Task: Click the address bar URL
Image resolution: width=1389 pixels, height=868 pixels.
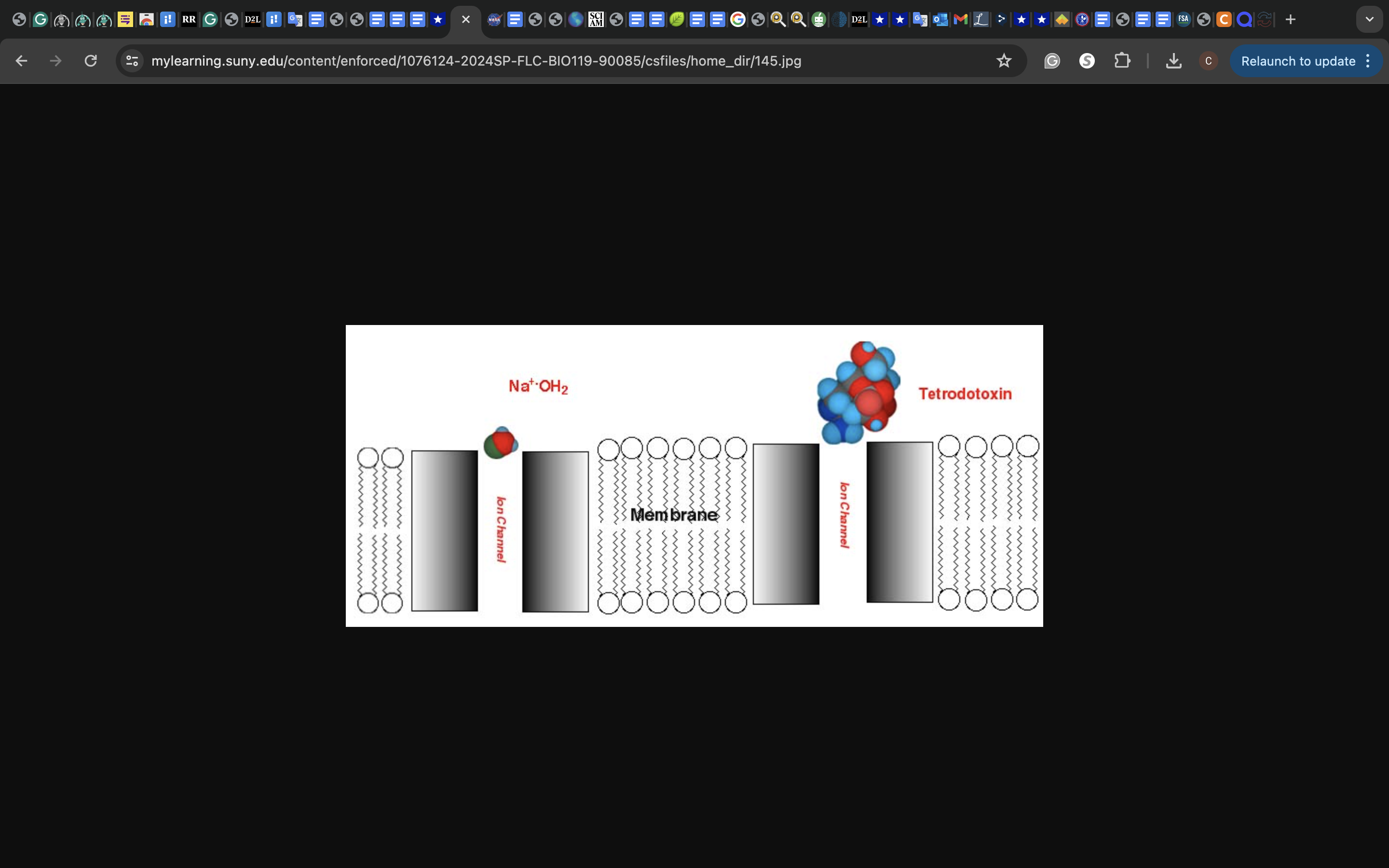Action: pyautogui.click(x=477, y=61)
